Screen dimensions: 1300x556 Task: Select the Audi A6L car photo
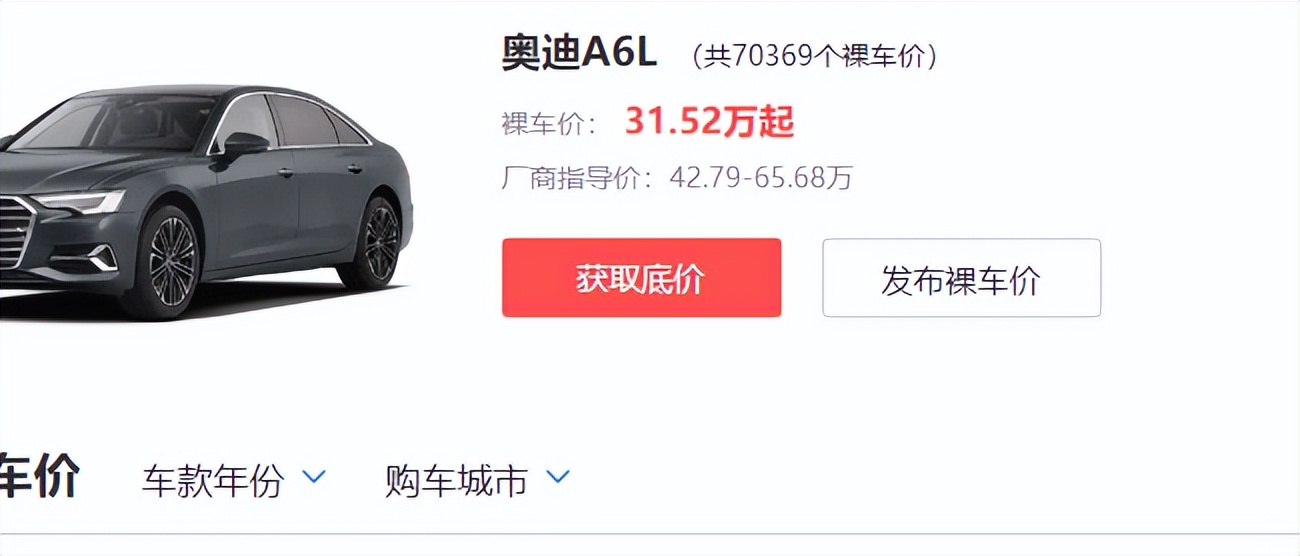205,200
